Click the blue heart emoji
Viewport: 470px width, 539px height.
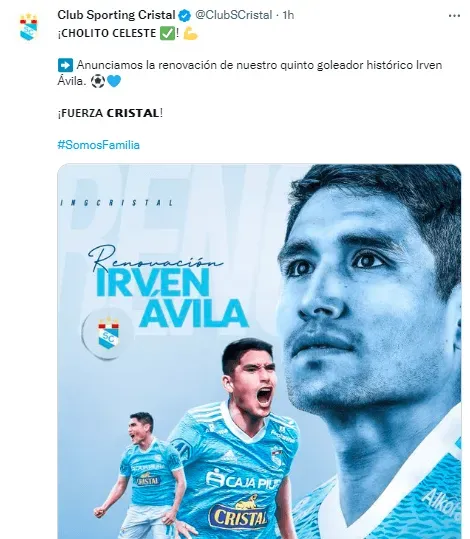coord(114,81)
